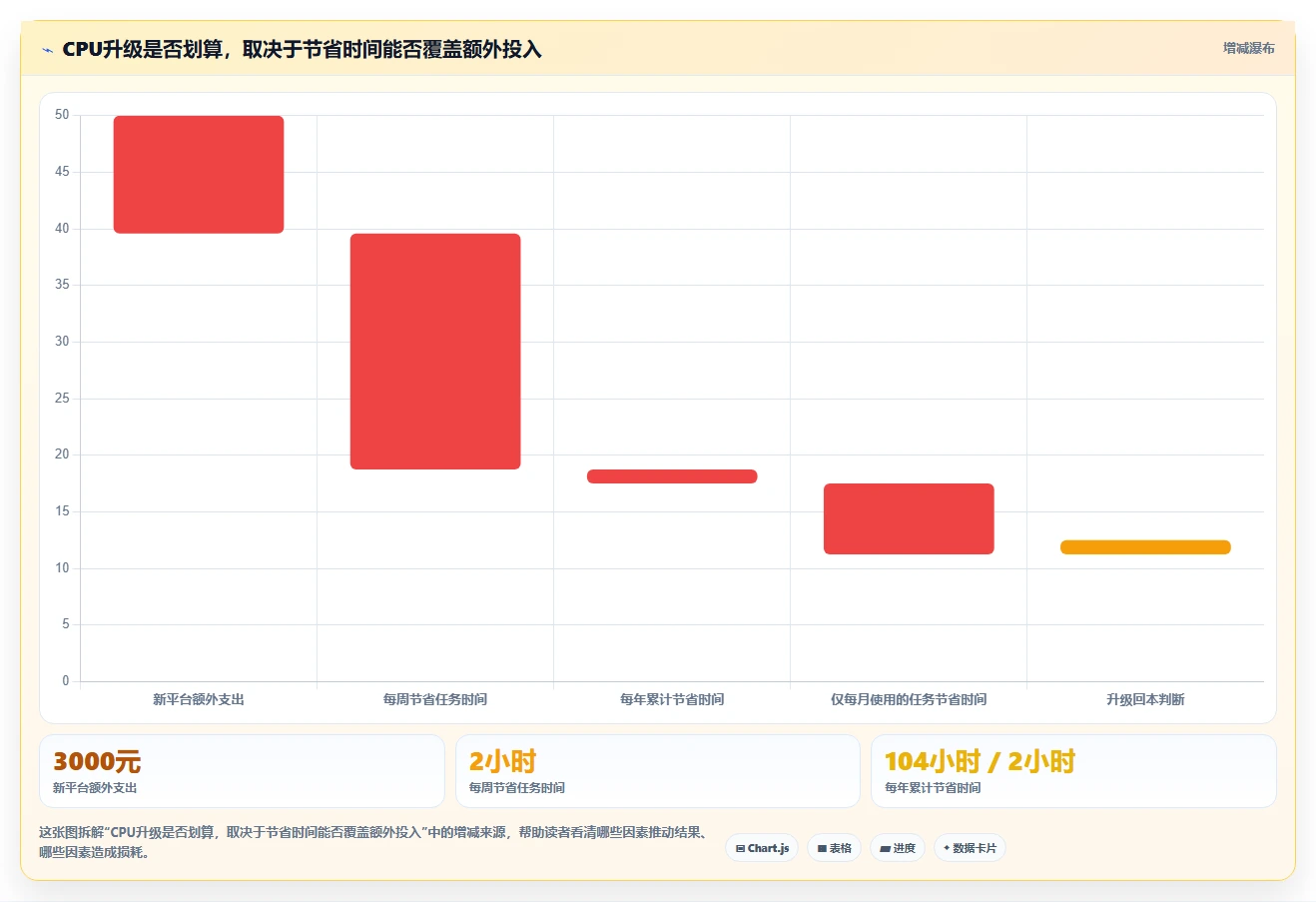The image size is (1316, 902).
Task: Click the chart title CPU升级是否划算
Action: [x=302, y=49]
